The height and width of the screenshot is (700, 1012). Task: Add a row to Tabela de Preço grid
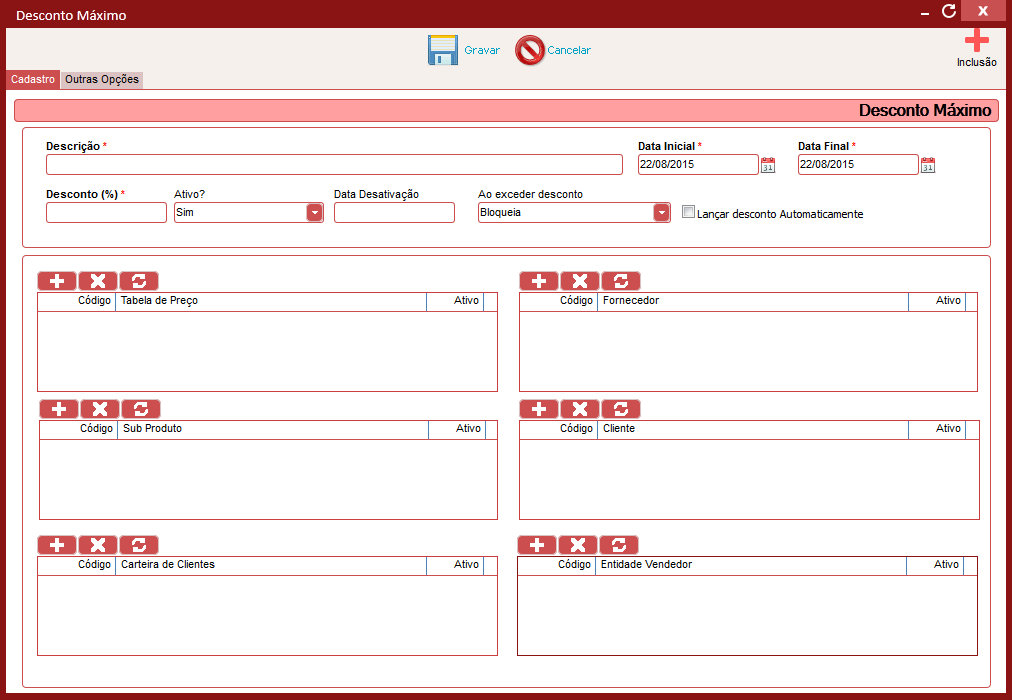[x=57, y=281]
